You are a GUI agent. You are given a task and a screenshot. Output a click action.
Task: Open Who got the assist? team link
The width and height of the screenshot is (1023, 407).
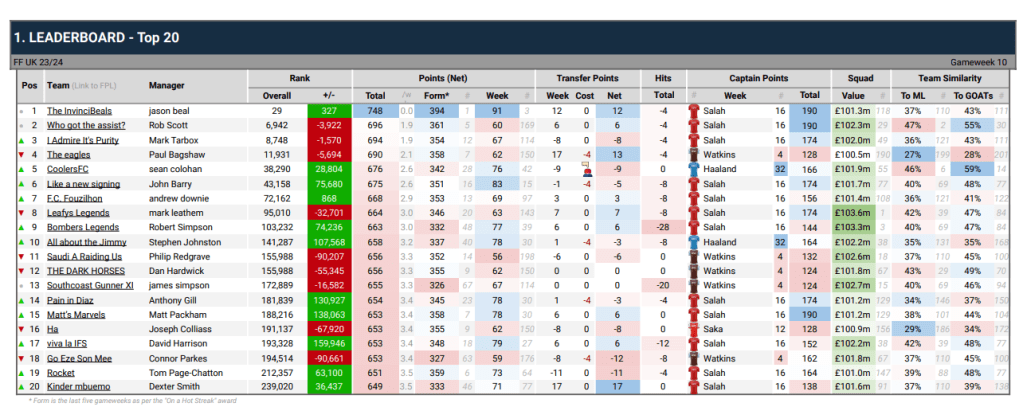87,126
